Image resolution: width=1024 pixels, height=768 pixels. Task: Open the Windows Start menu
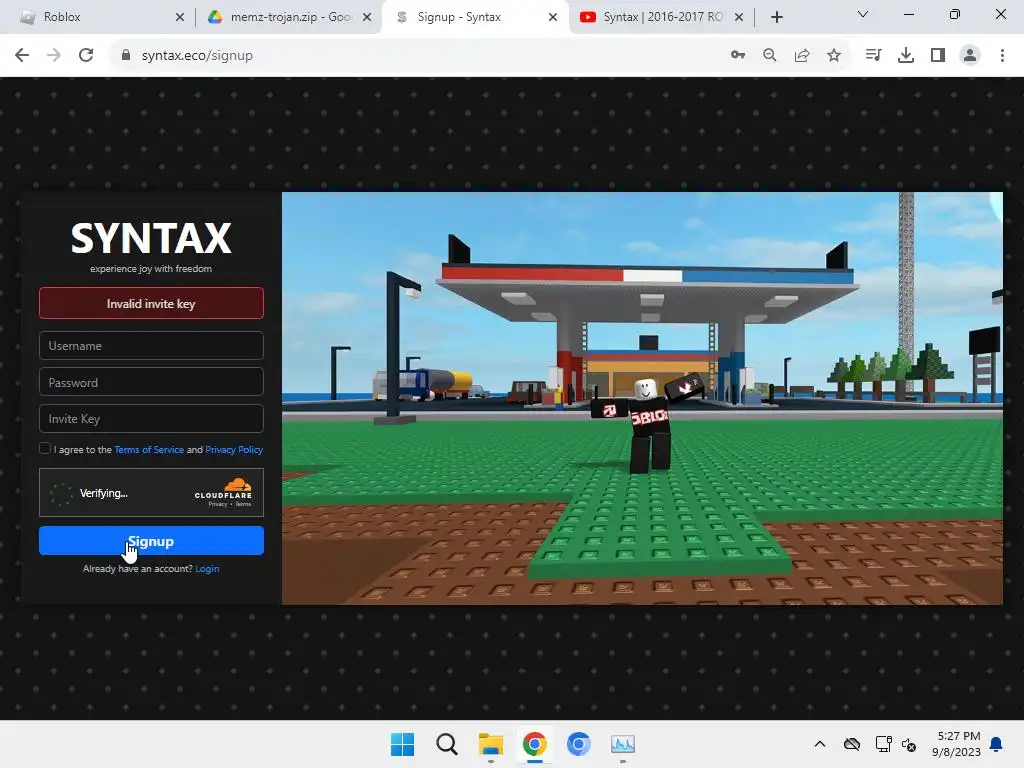402,744
